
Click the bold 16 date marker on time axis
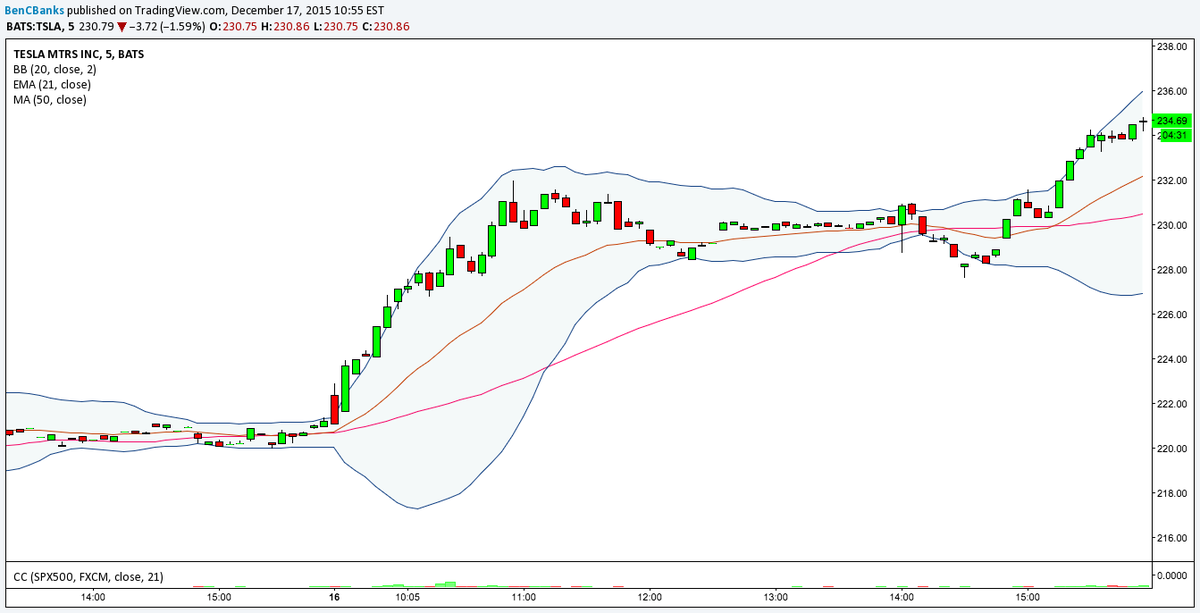tap(334, 597)
